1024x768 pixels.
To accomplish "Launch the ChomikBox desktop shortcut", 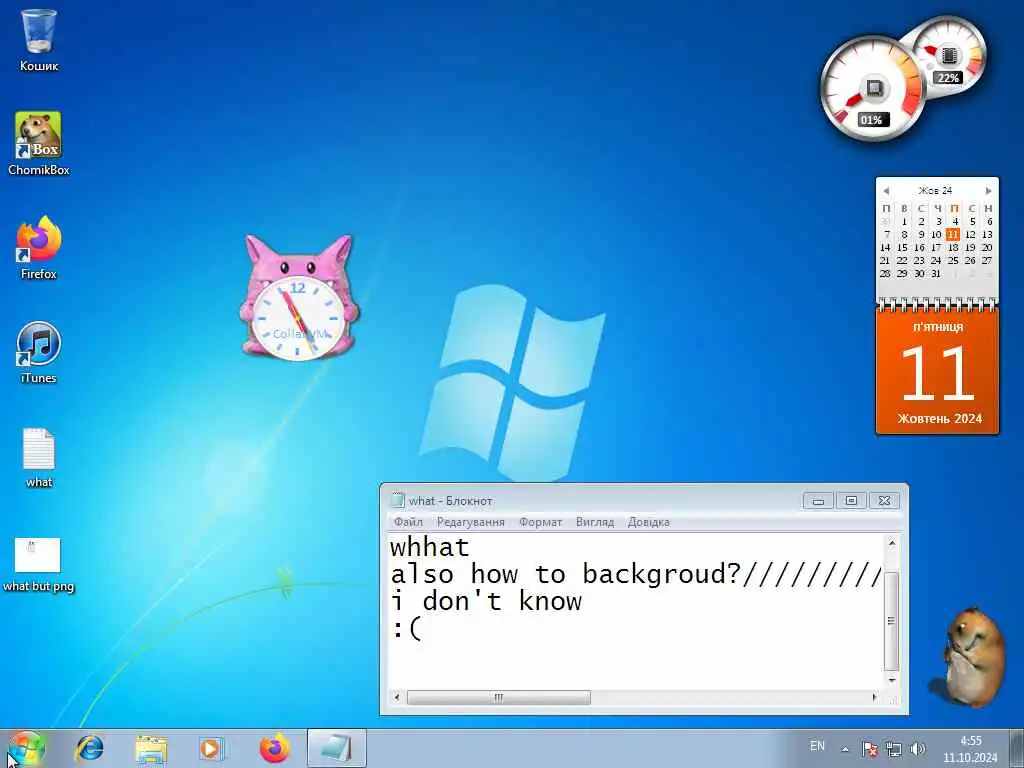I will (39, 144).
